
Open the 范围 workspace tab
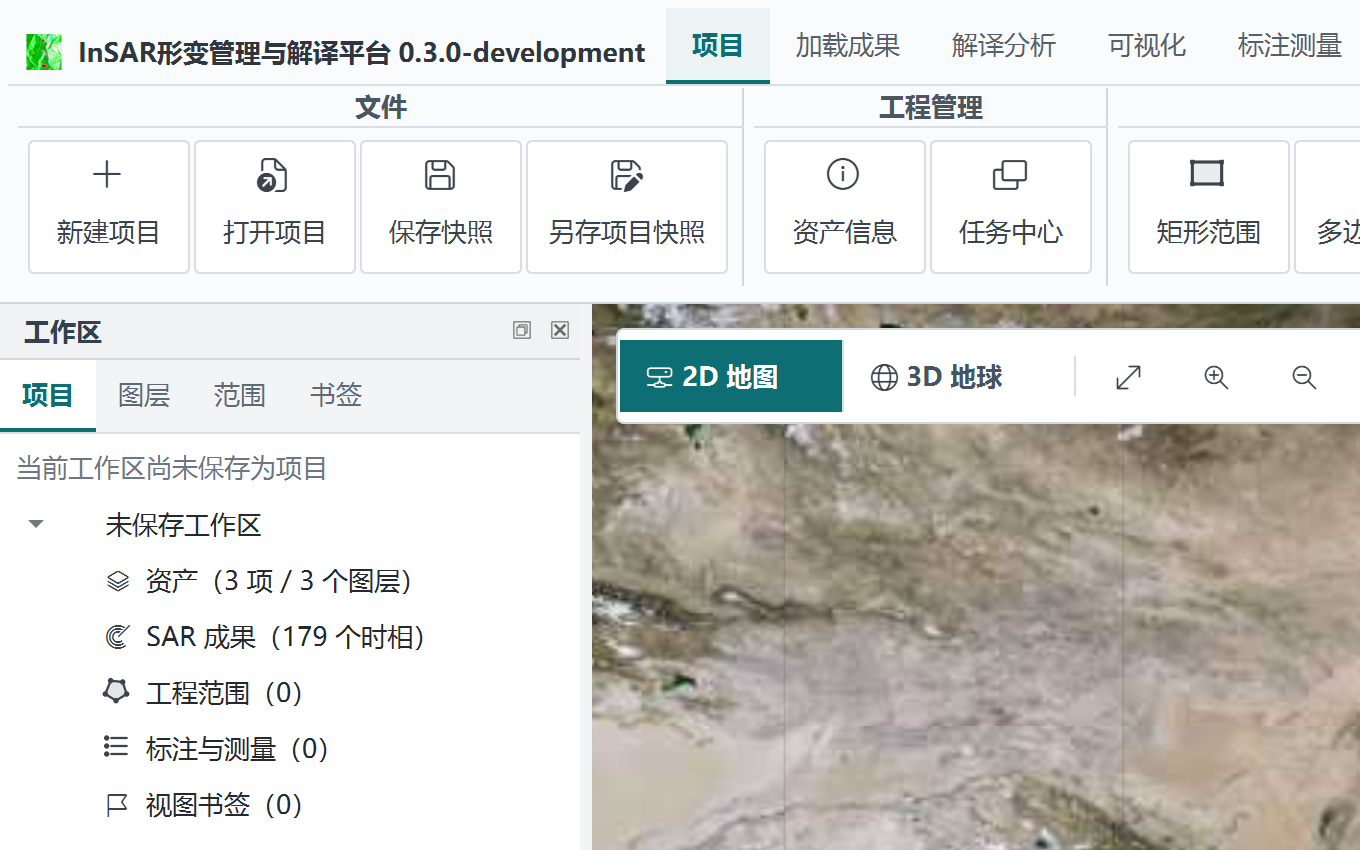[x=240, y=396]
